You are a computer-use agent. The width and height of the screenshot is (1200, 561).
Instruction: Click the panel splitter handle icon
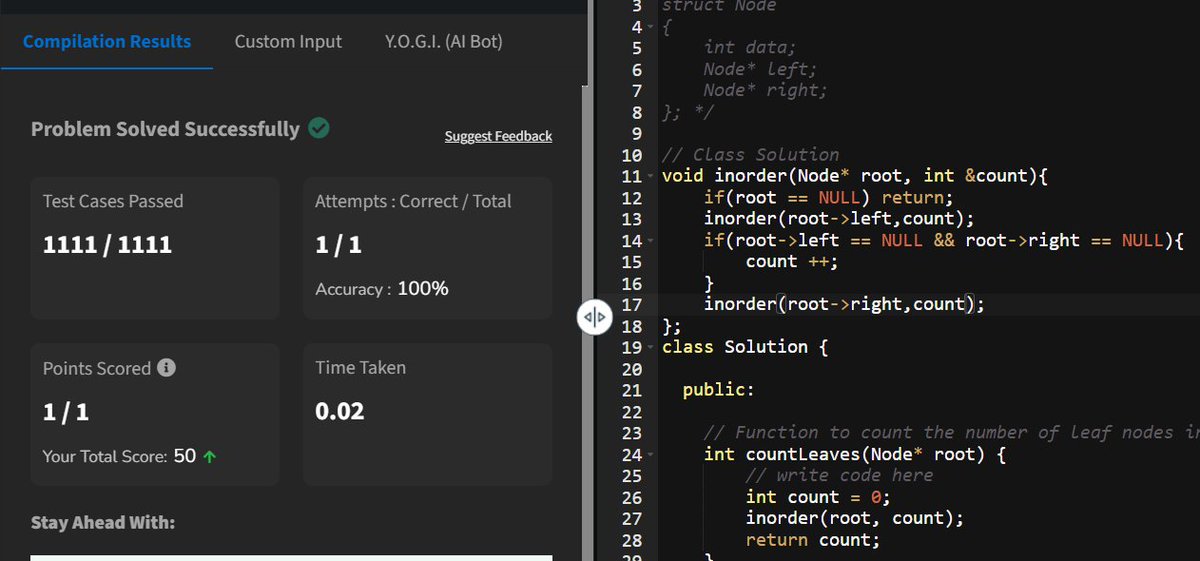(594, 319)
